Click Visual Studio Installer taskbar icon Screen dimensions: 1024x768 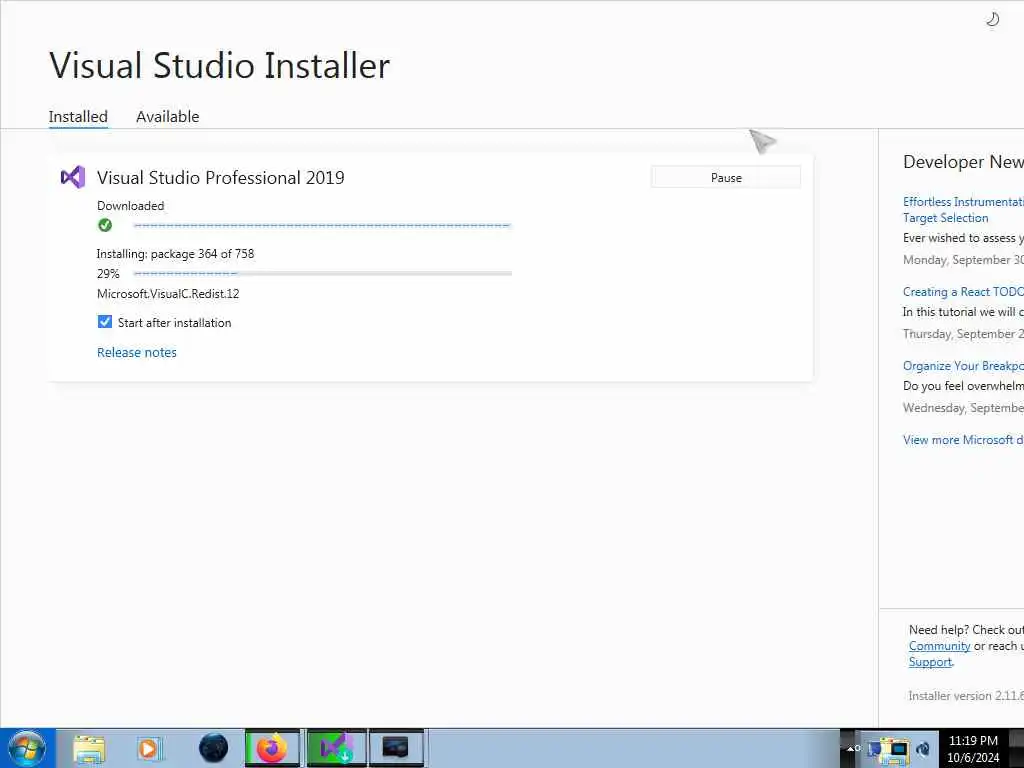click(336, 748)
